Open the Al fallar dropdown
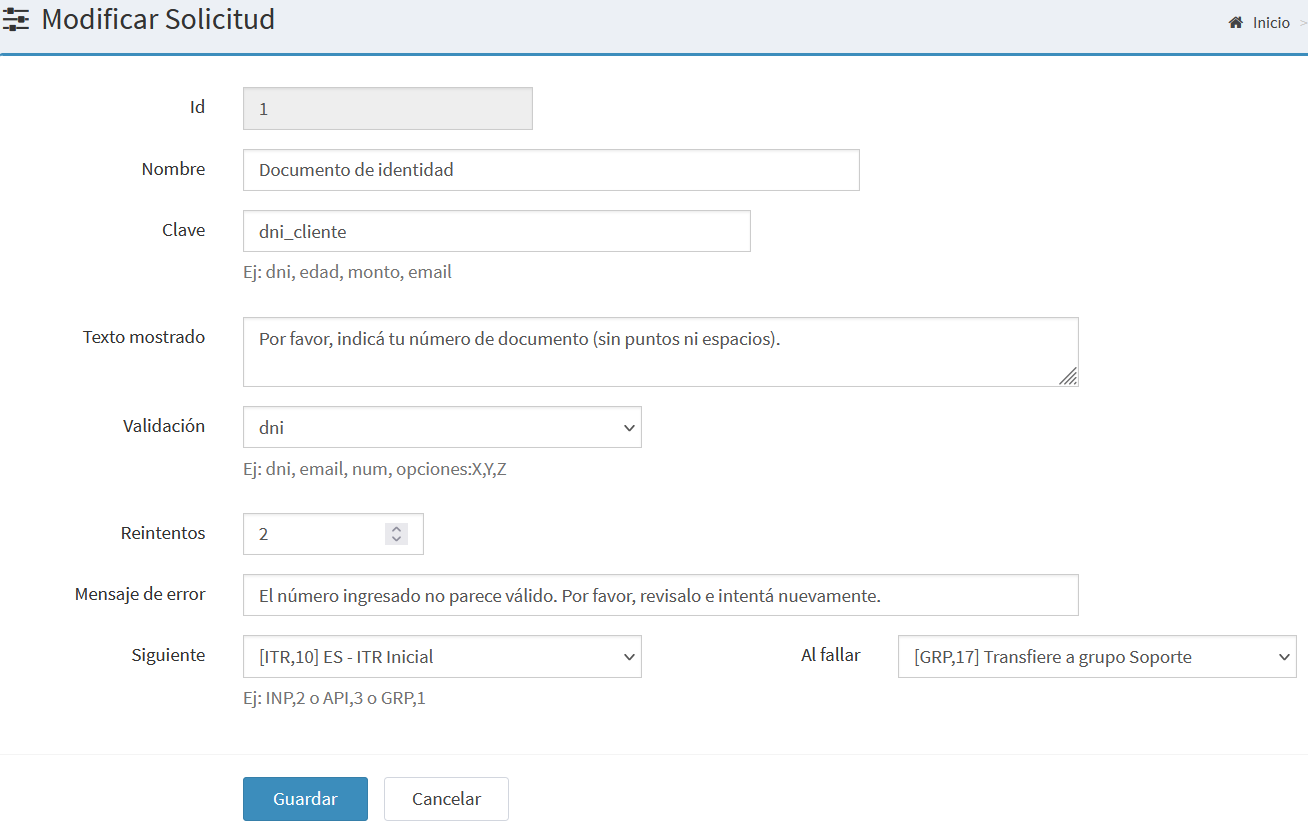The width and height of the screenshot is (1308, 823). 1097,657
